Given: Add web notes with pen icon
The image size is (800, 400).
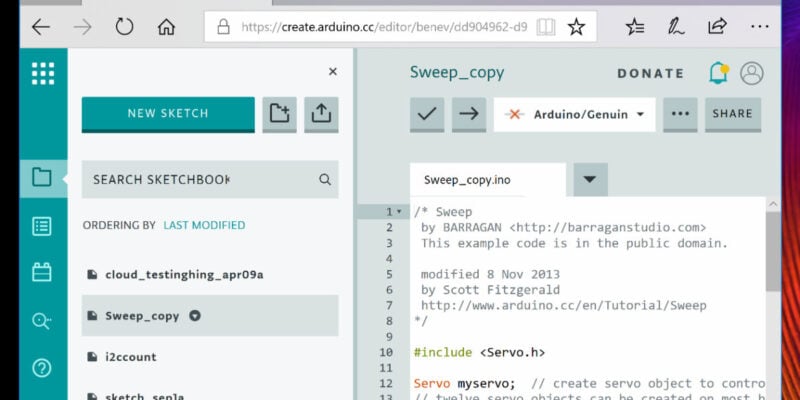Looking at the screenshot, I should 677,27.
